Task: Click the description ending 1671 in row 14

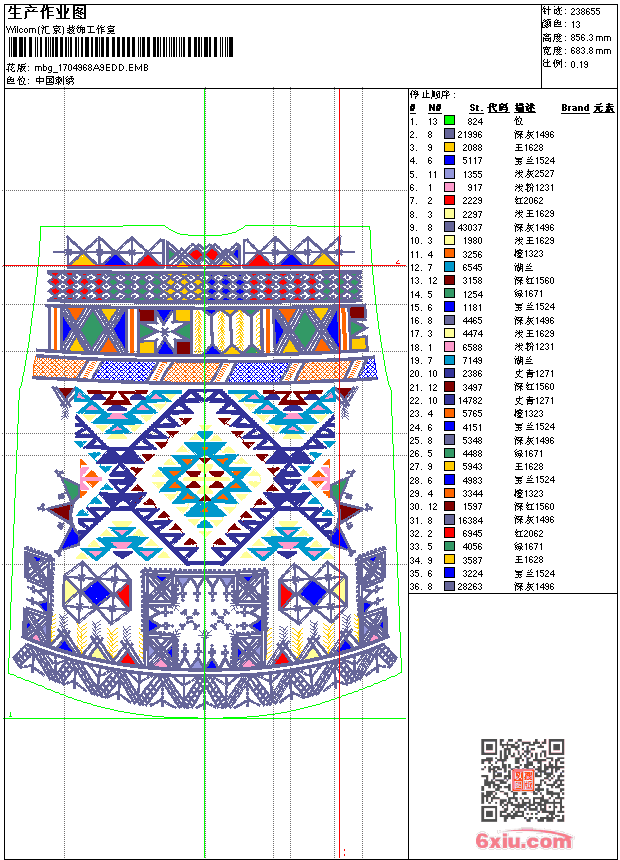Action: pos(529,293)
